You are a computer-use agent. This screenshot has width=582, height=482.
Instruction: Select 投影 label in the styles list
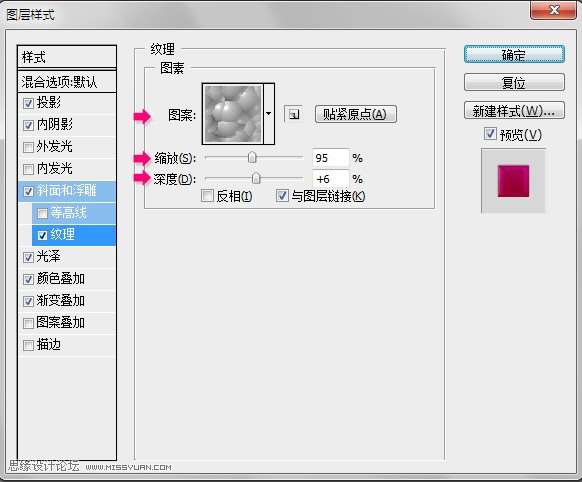tap(48, 103)
